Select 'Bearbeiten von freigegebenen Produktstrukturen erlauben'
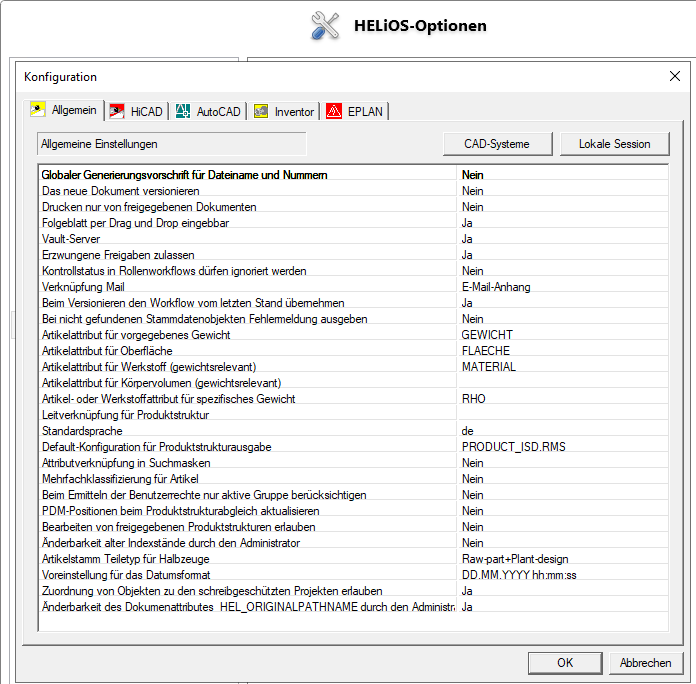Screen dimensions: 696x684 (354, 526)
